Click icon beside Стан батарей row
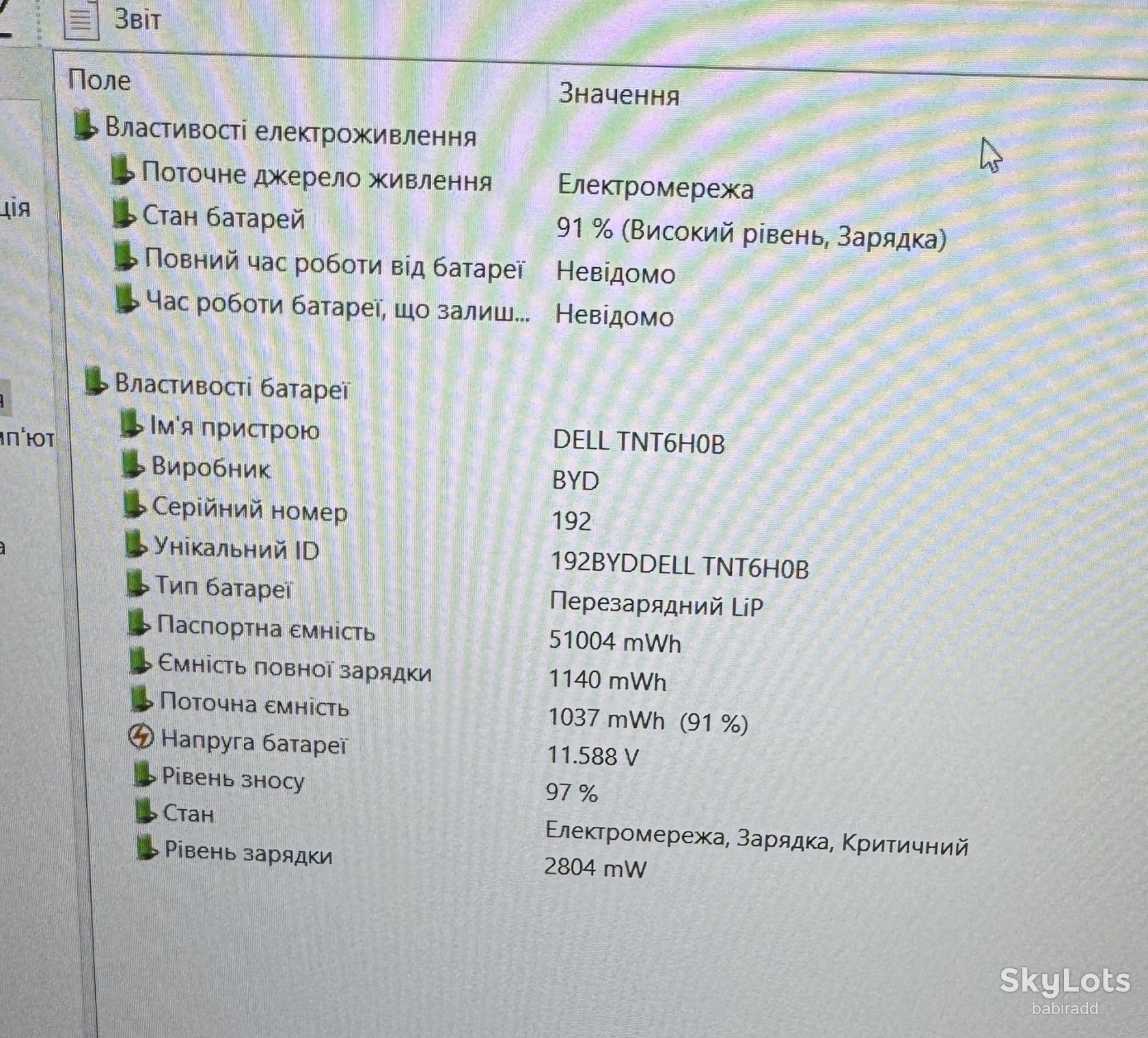 pyautogui.click(x=124, y=213)
